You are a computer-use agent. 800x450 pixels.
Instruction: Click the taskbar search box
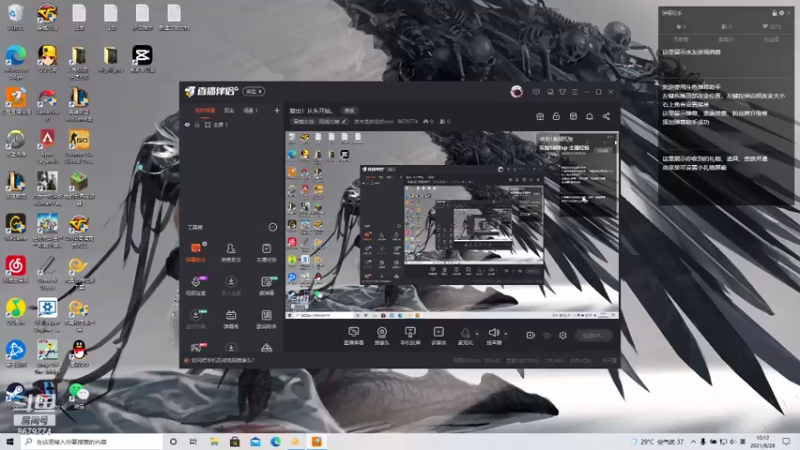93,441
